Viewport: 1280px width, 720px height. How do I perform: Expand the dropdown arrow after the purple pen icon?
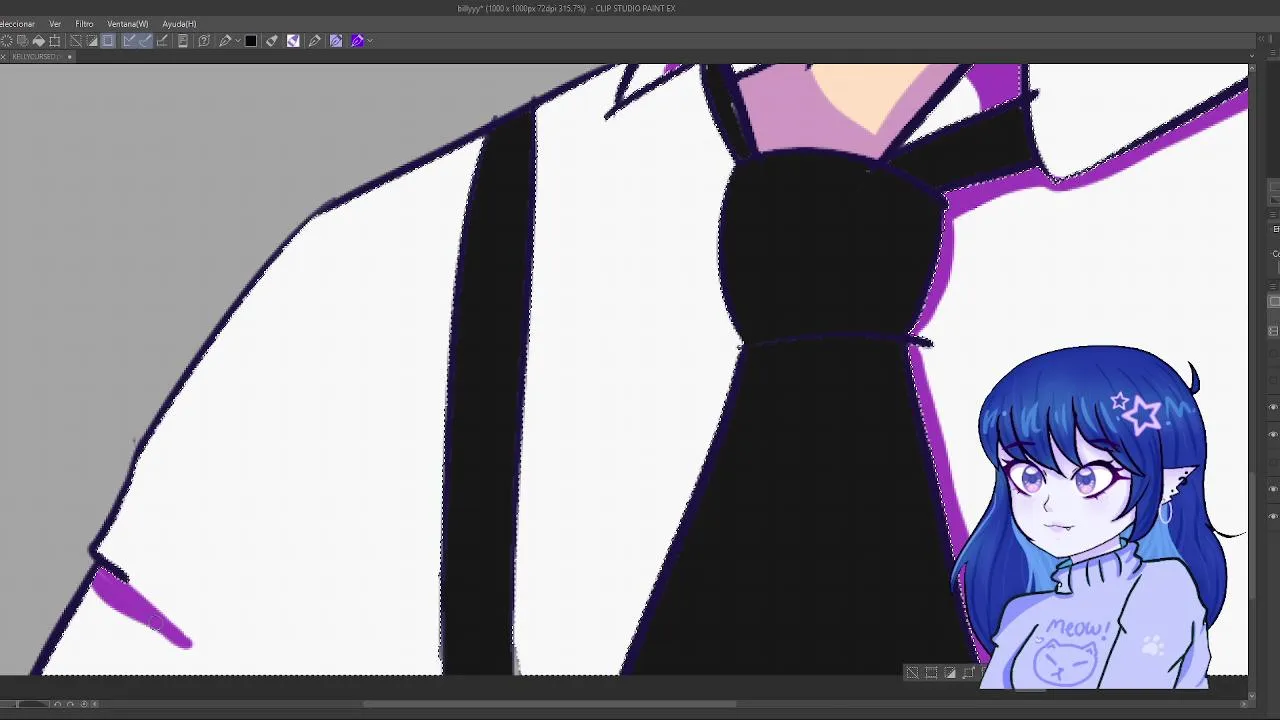pos(370,41)
